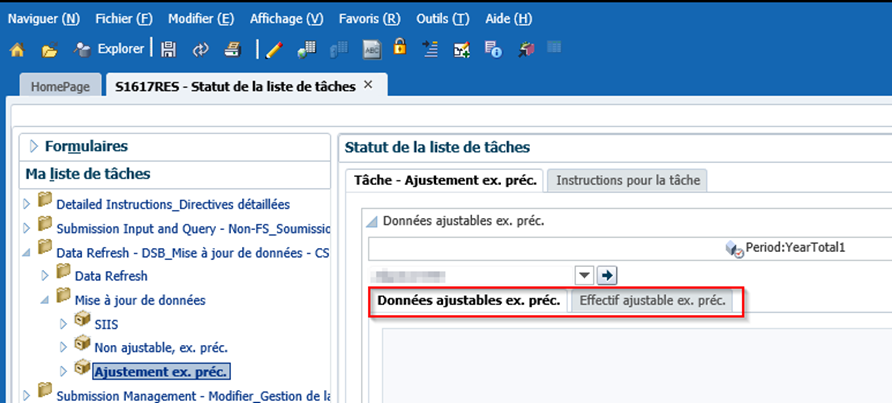Image resolution: width=892 pixels, height=403 pixels.
Task: Click the save diskette icon
Action: (x=169, y=49)
